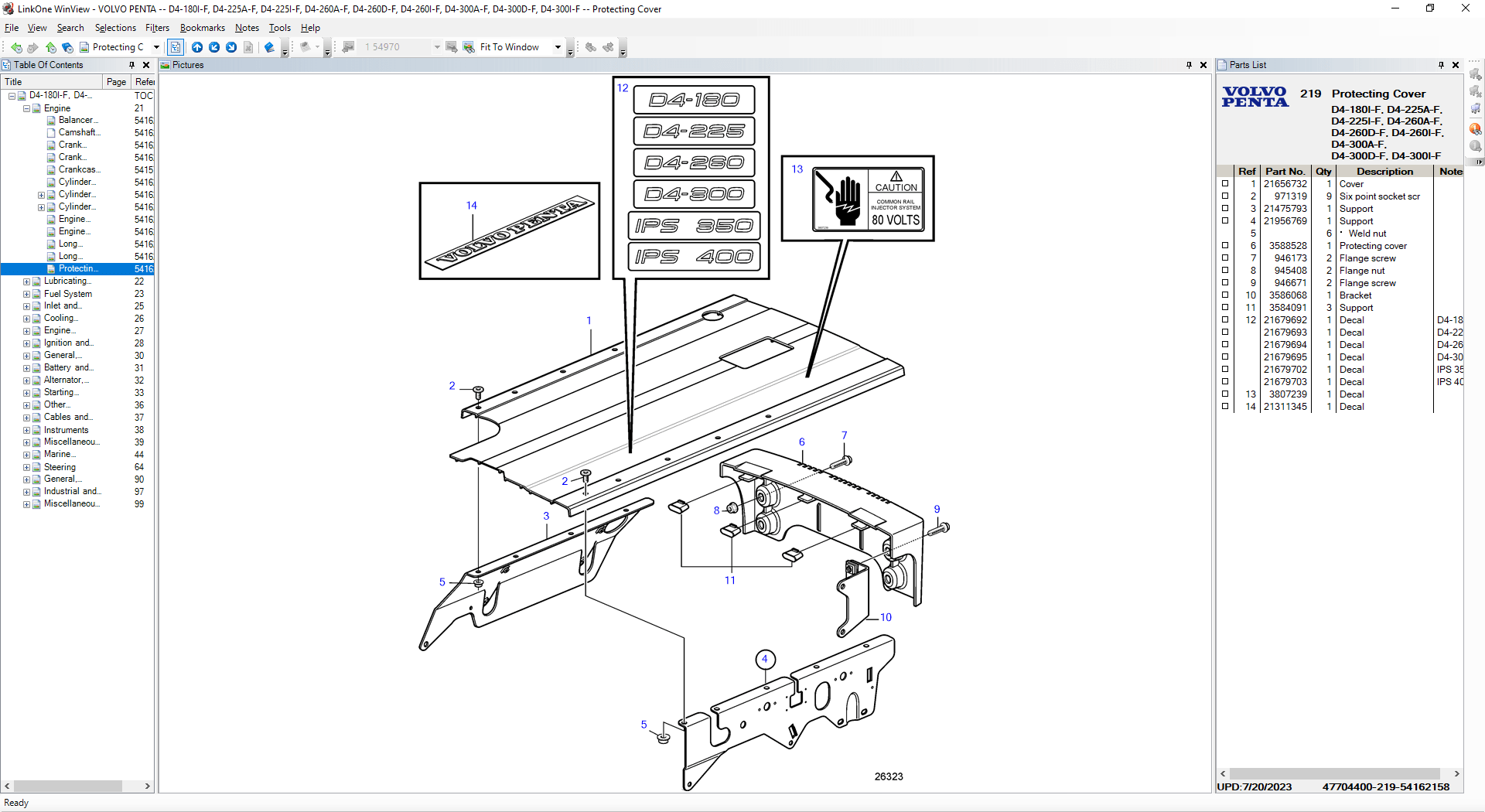This screenshot has height=812, width=1485.
Task: Select the Marine tree item
Action: pyautogui.click(x=59, y=455)
